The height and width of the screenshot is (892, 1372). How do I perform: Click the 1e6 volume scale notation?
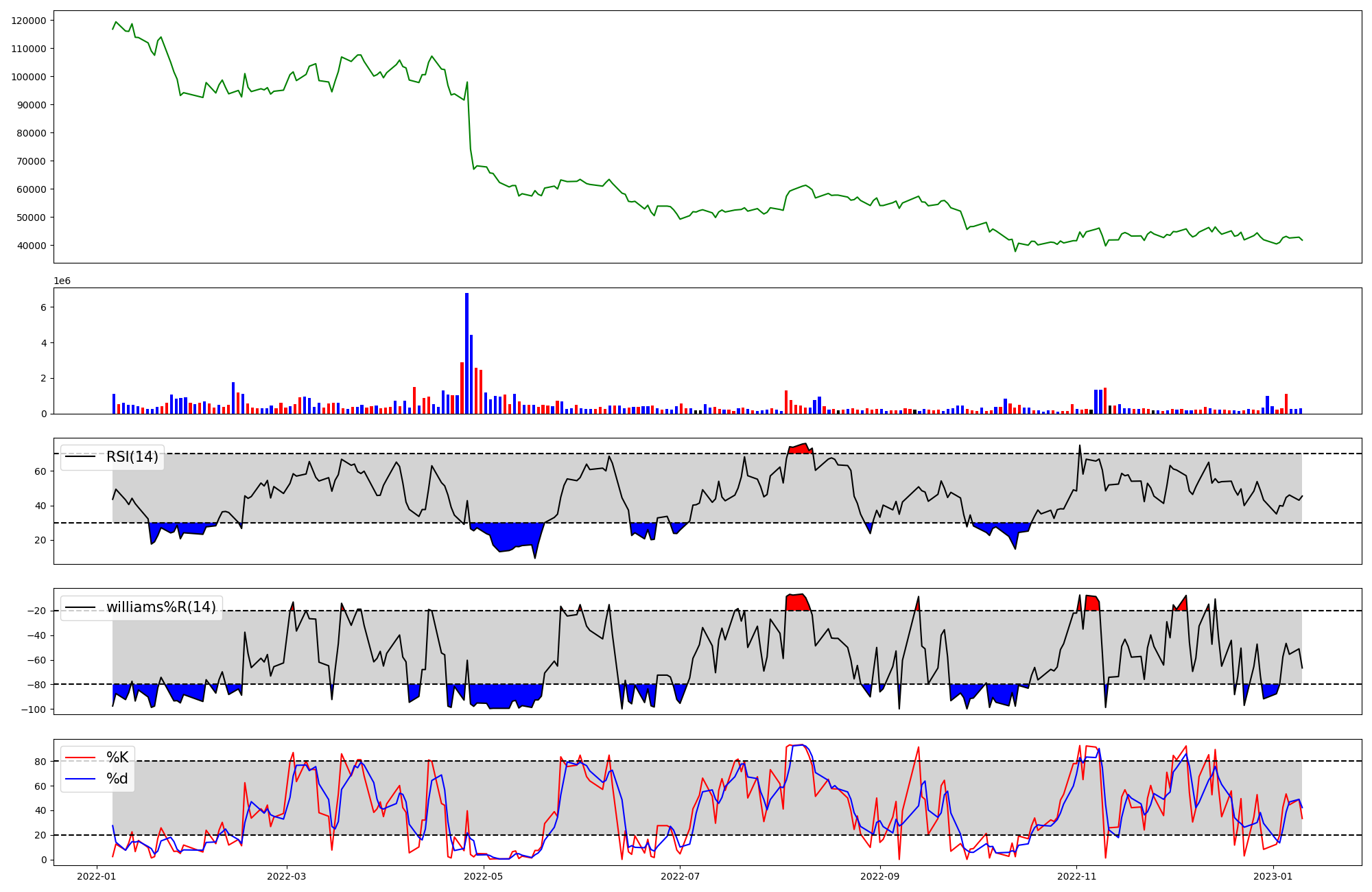click(62, 281)
